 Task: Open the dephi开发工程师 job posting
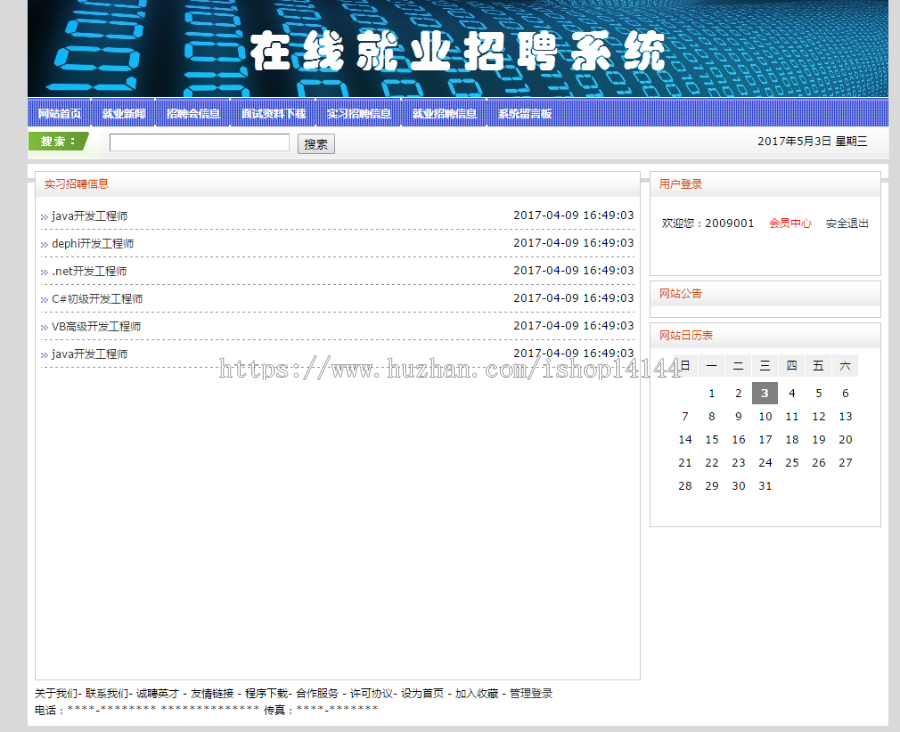point(92,243)
